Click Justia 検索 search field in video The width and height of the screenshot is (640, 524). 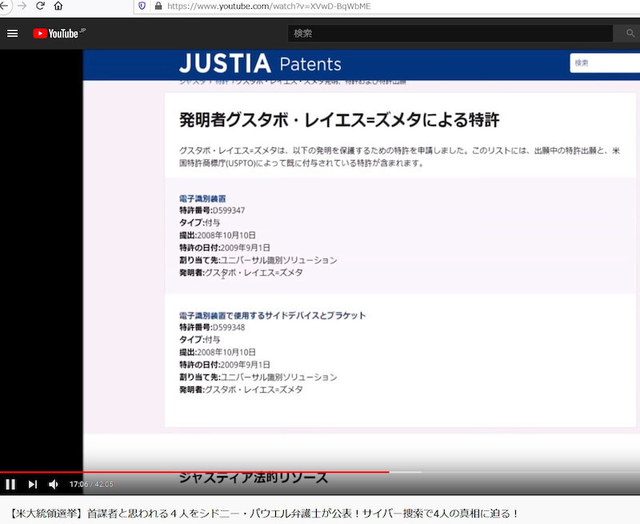(x=604, y=63)
